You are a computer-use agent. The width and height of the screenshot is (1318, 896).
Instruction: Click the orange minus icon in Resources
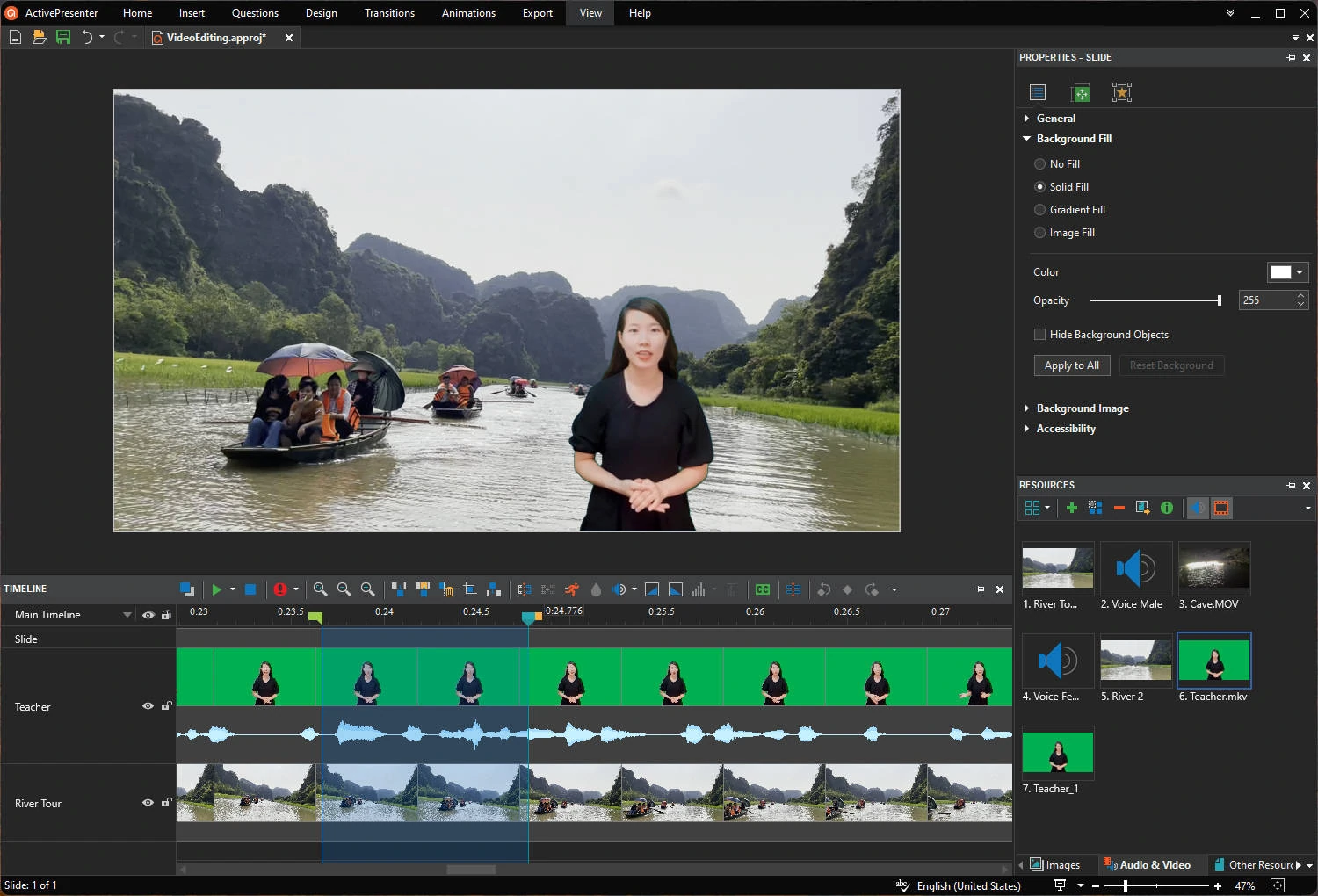pyautogui.click(x=1119, y=508)
